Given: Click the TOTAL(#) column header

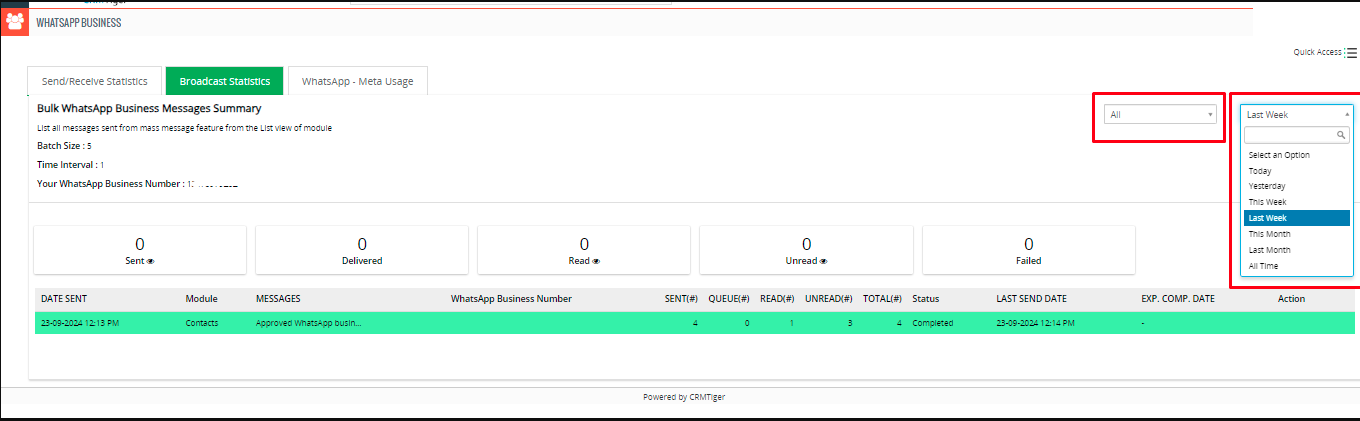Looking at the screenshot, I should 882,299.
